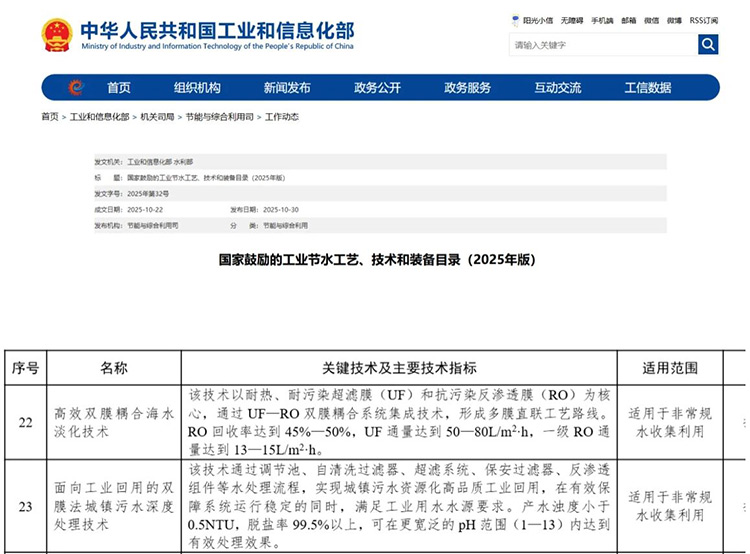This screenshot has width=750, height=554.
Task: Click the swirl icon in navigation bar
Action: click(76, 88)
